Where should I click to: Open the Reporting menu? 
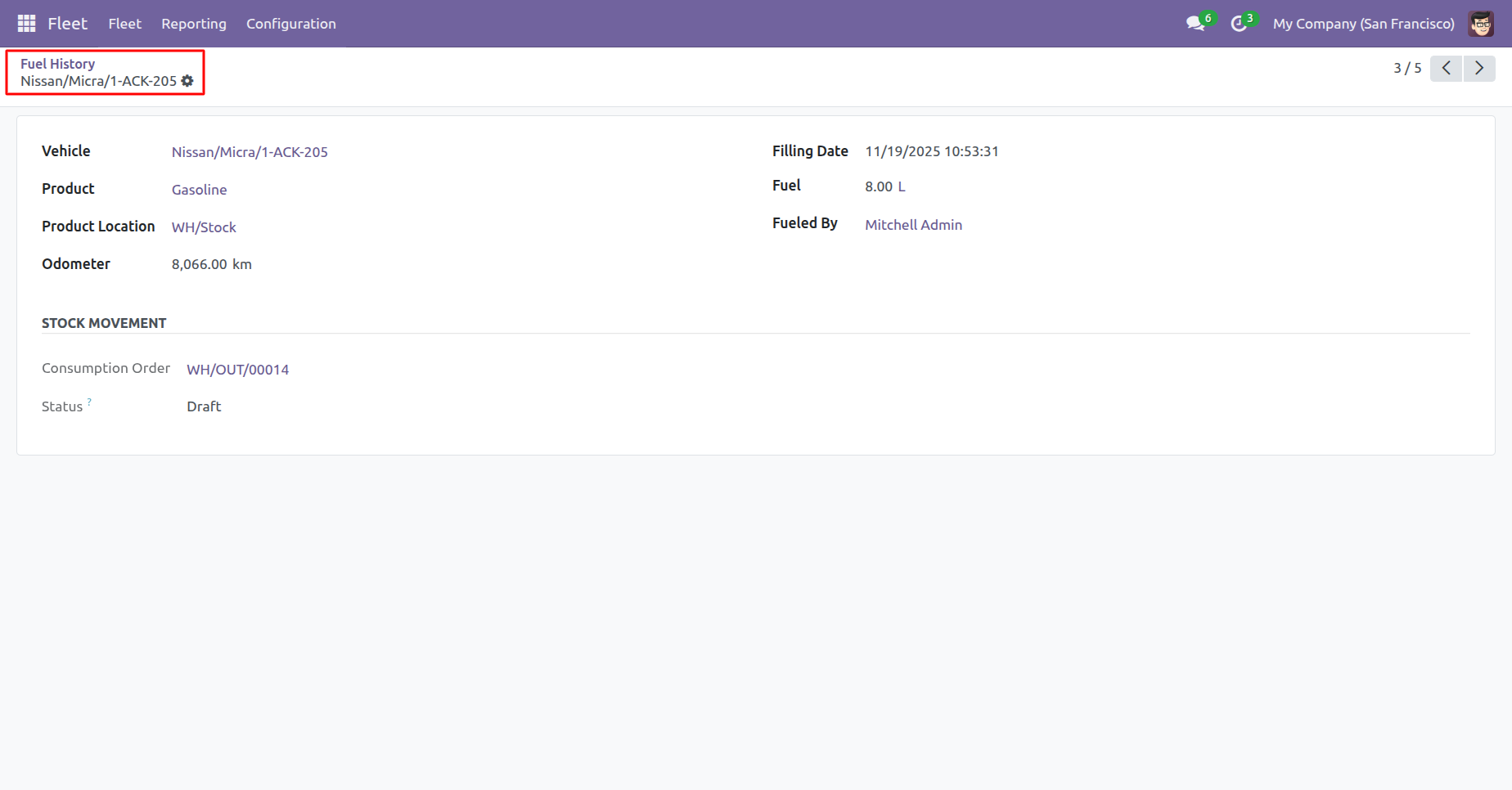(x=194, y=24)
